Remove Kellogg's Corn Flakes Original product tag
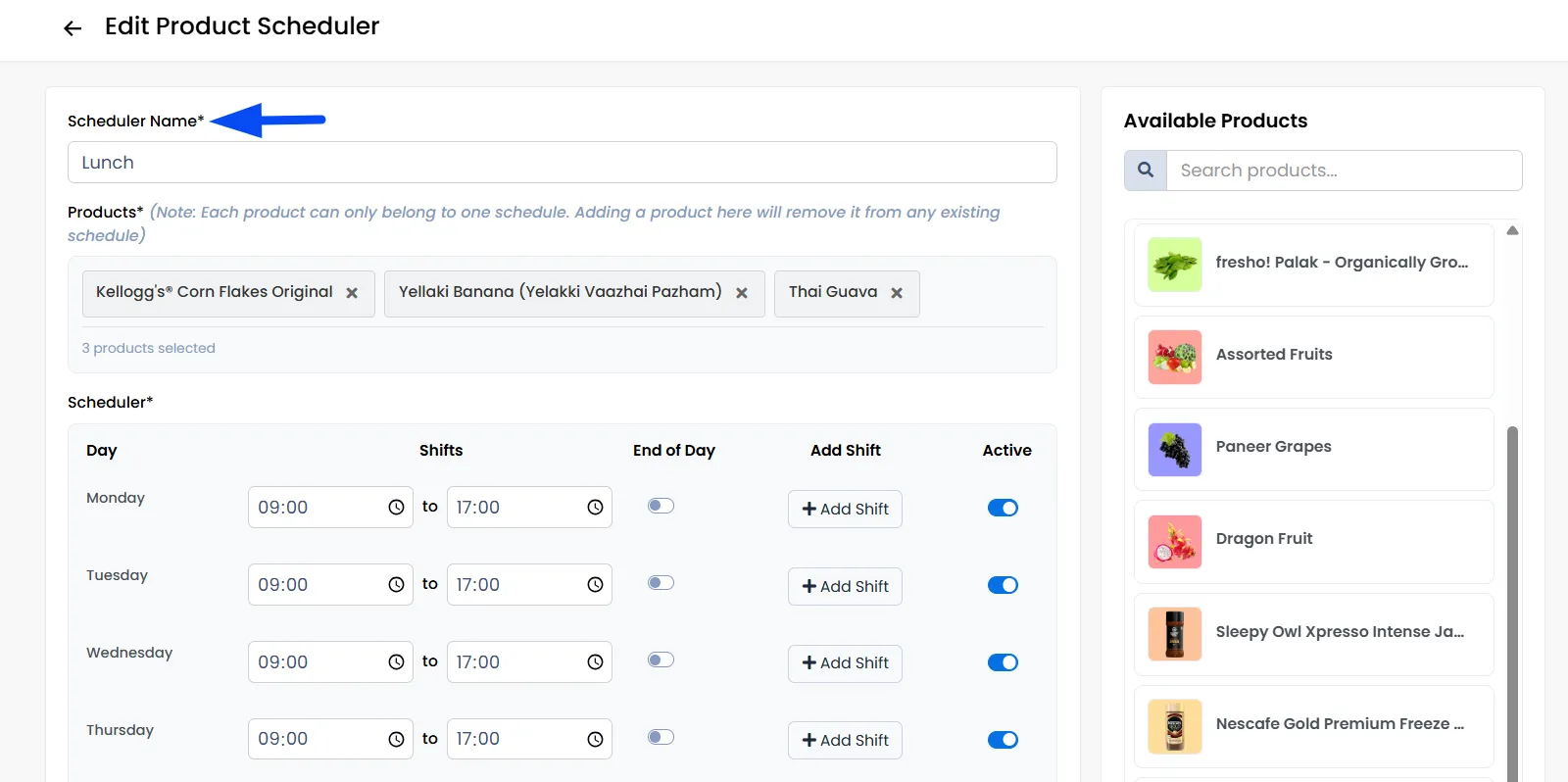Screen dimensions: 1568x782 pos(352,293)
